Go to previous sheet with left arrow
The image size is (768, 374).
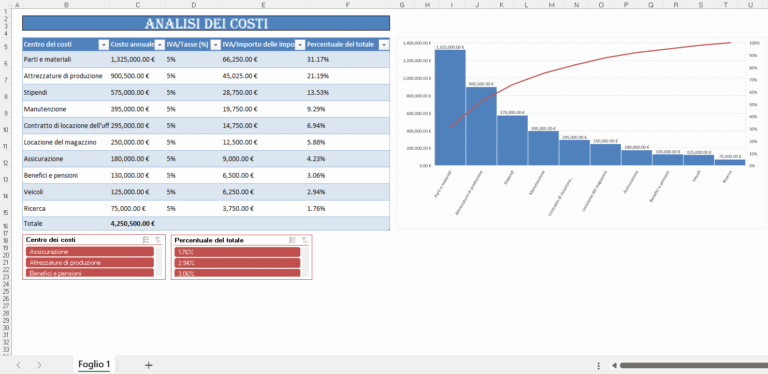pyautogui.click(x=19, y=365)
